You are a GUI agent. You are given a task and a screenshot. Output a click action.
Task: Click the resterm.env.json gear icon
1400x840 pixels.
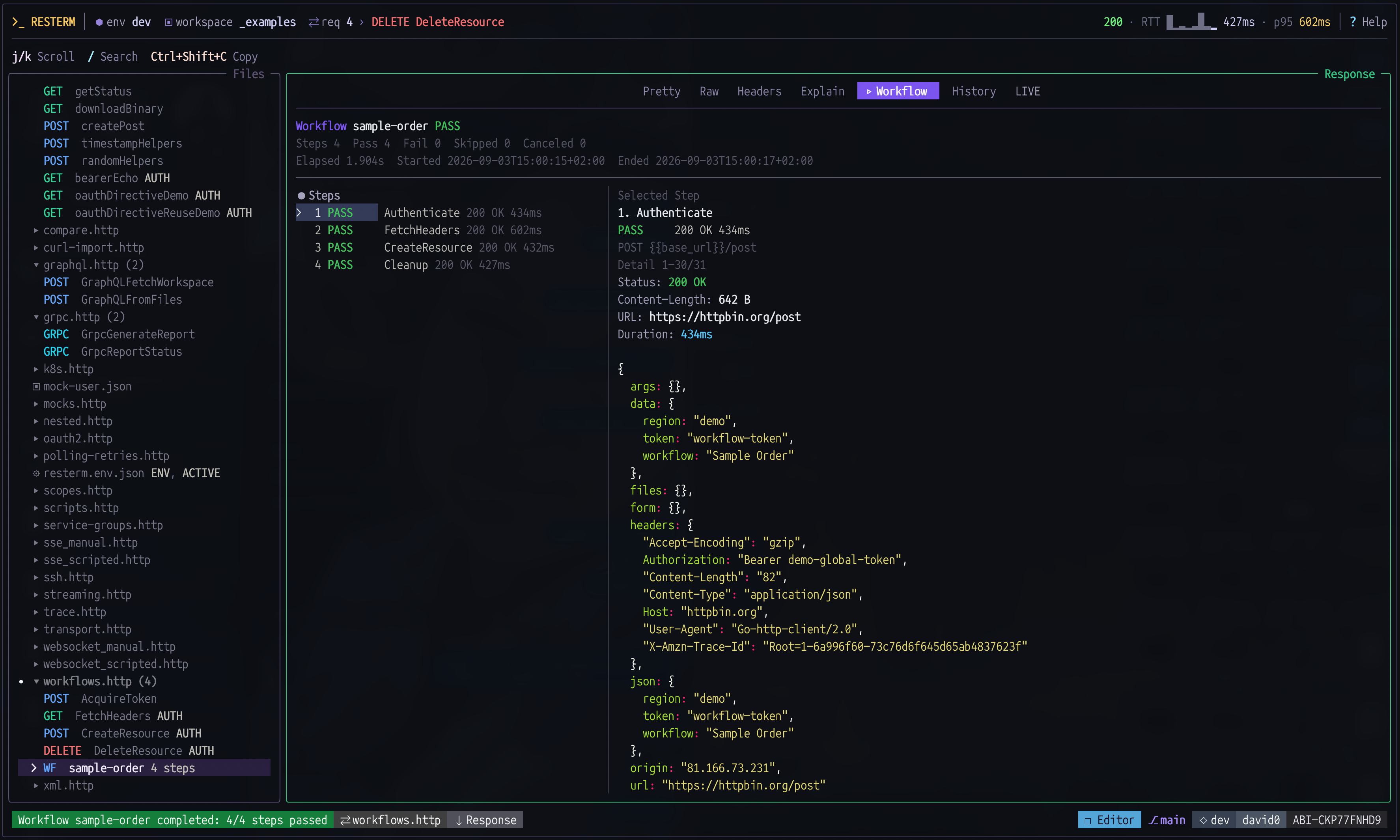(36, 473)
